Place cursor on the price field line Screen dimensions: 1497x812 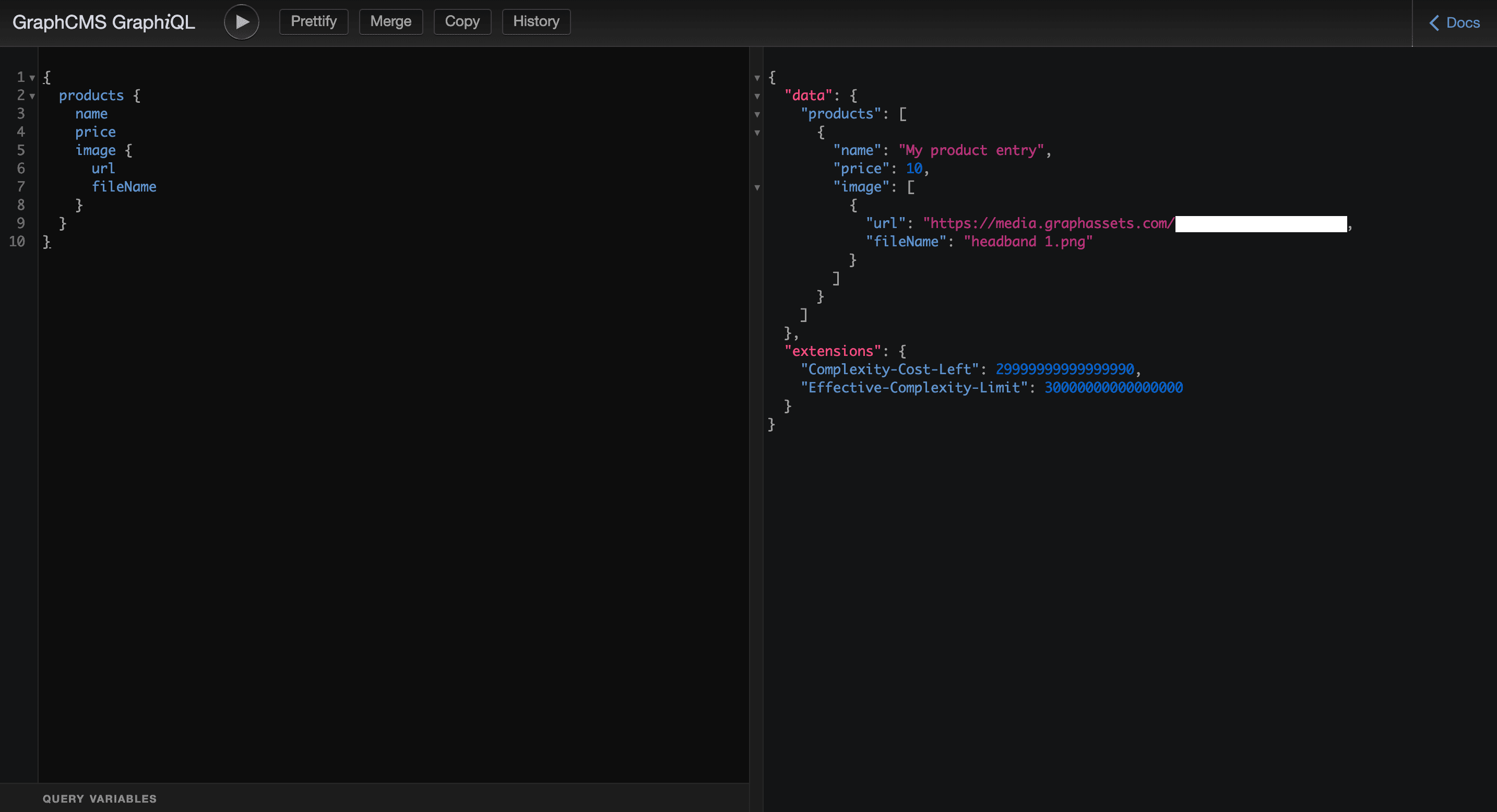click(96, 133)
